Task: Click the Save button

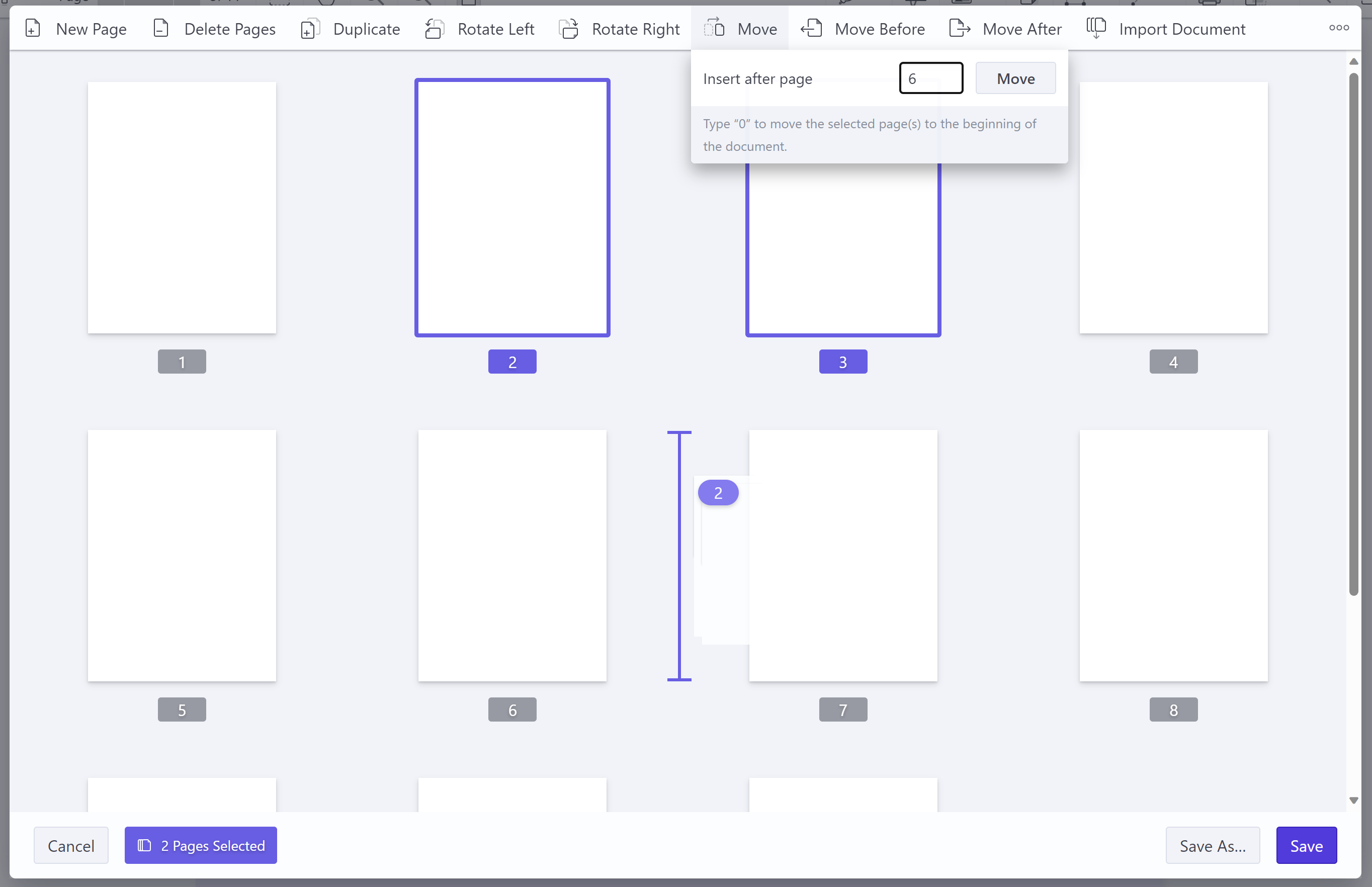Action: click(1306, 845)
